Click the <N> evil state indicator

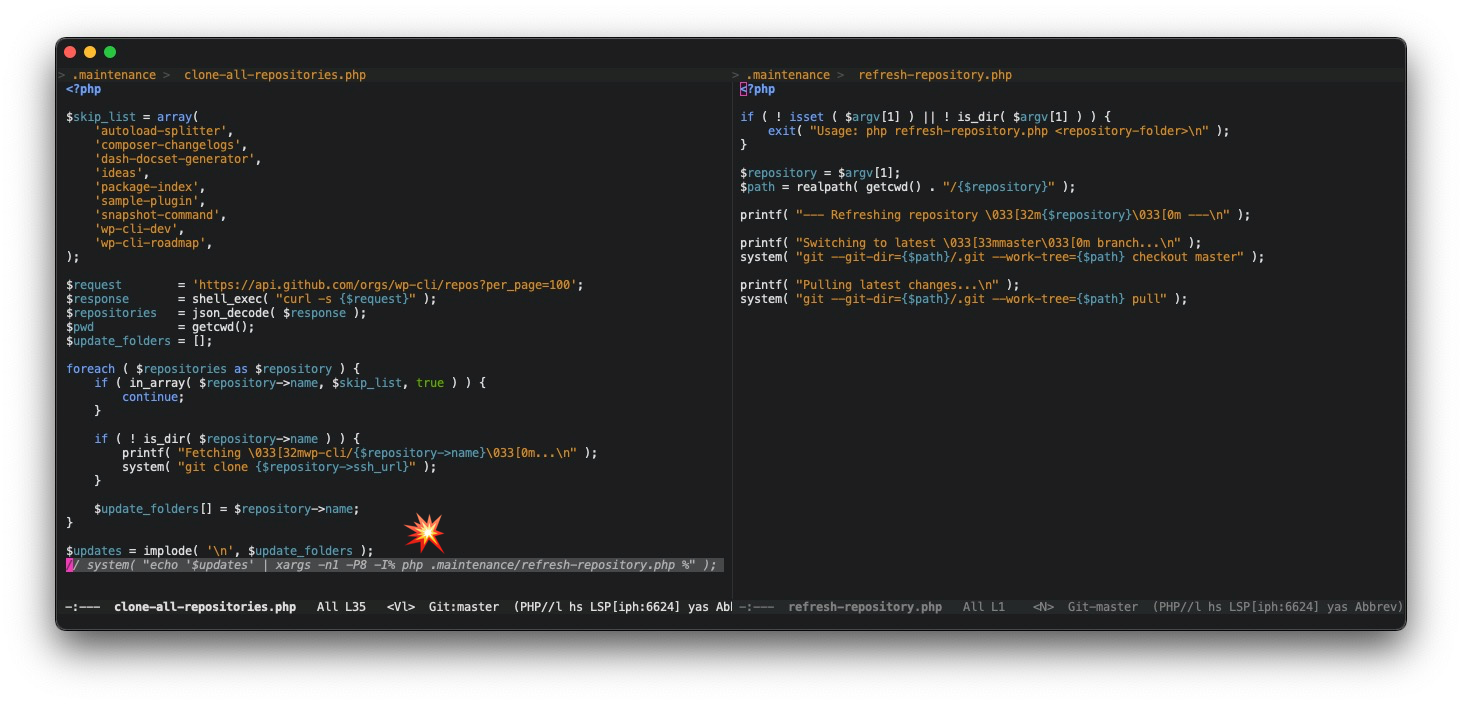click(x=1043, y=607)
